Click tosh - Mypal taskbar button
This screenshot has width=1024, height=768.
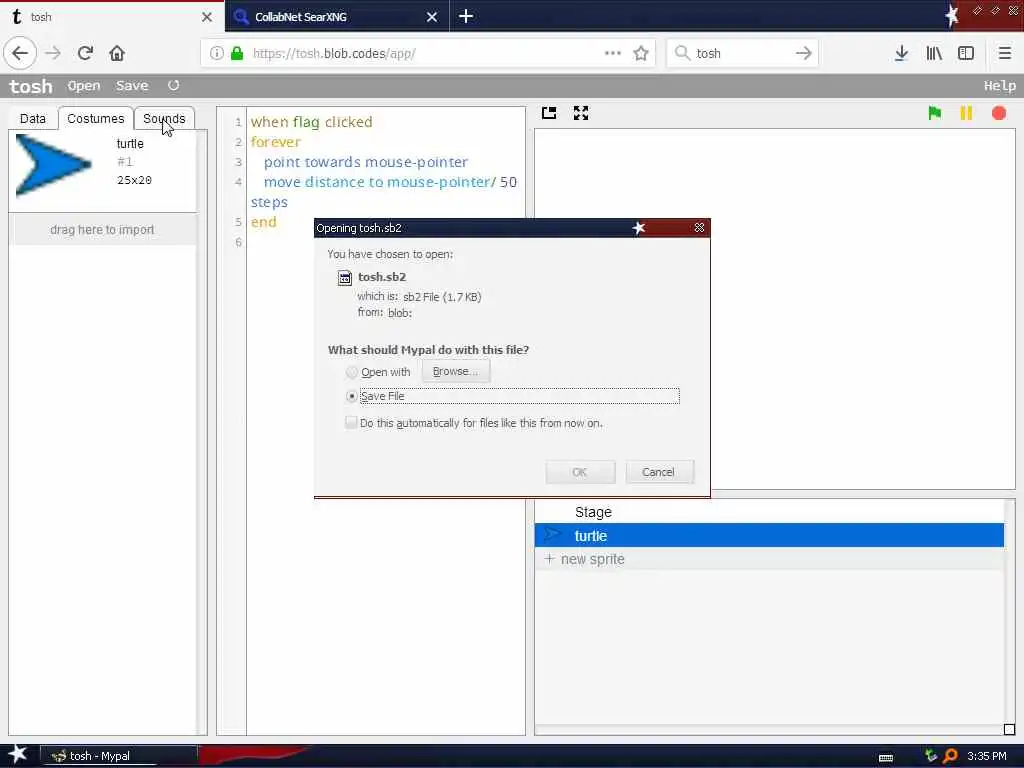pyautogui.click(x=120, y=756)
